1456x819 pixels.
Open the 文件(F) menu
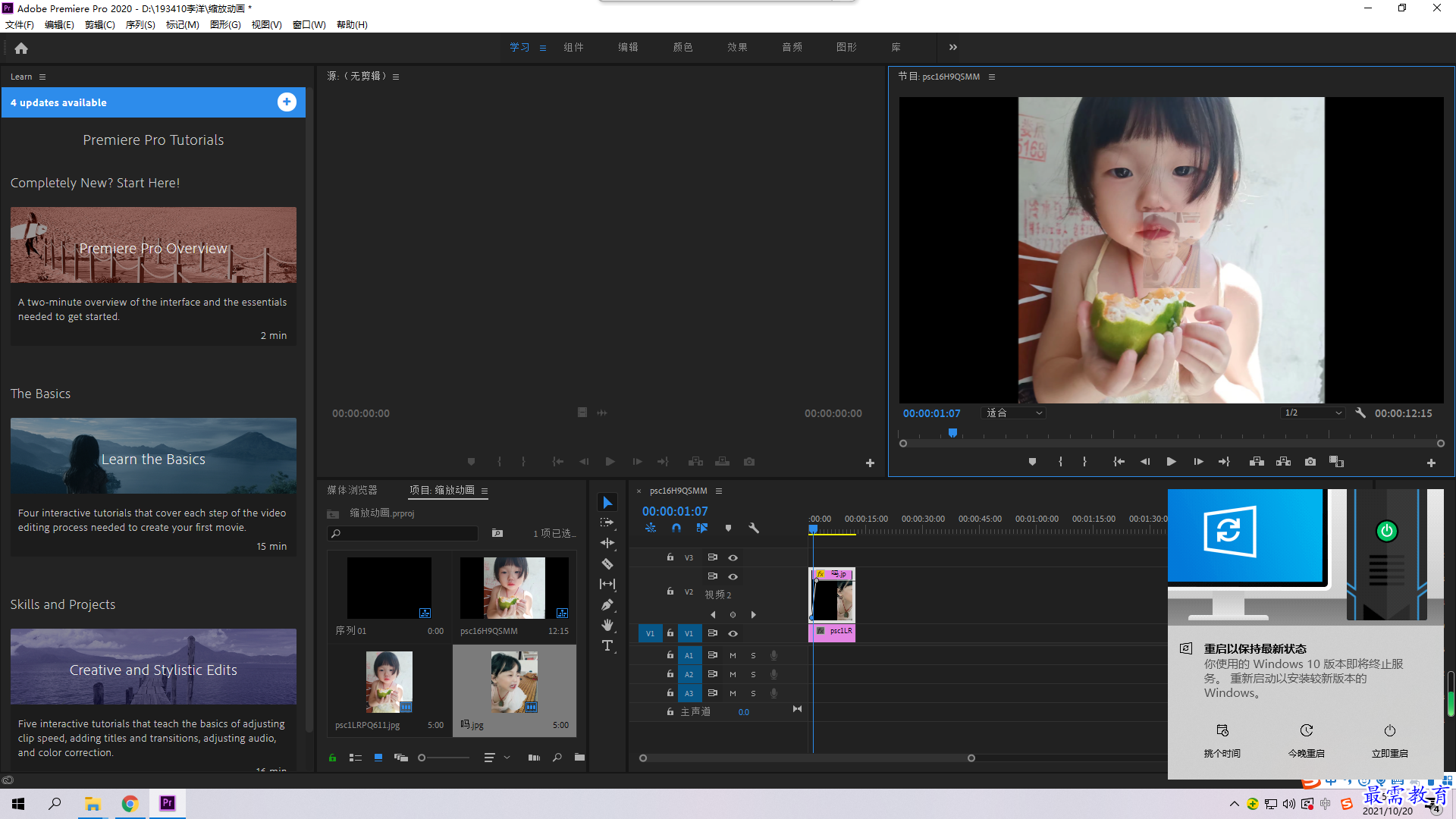20,25
